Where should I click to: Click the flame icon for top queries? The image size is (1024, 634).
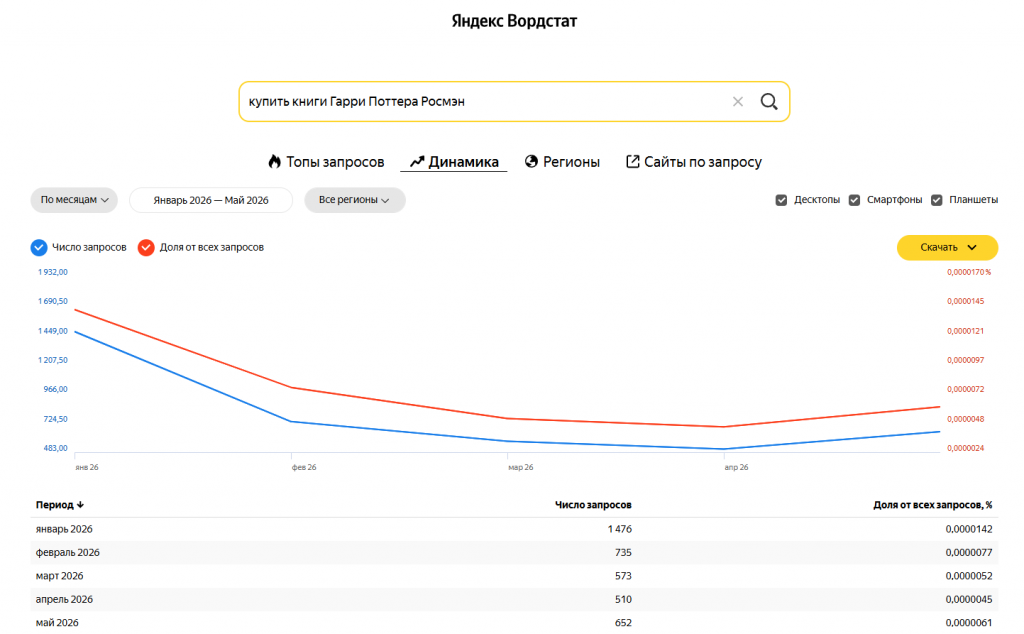pos(274,161)
